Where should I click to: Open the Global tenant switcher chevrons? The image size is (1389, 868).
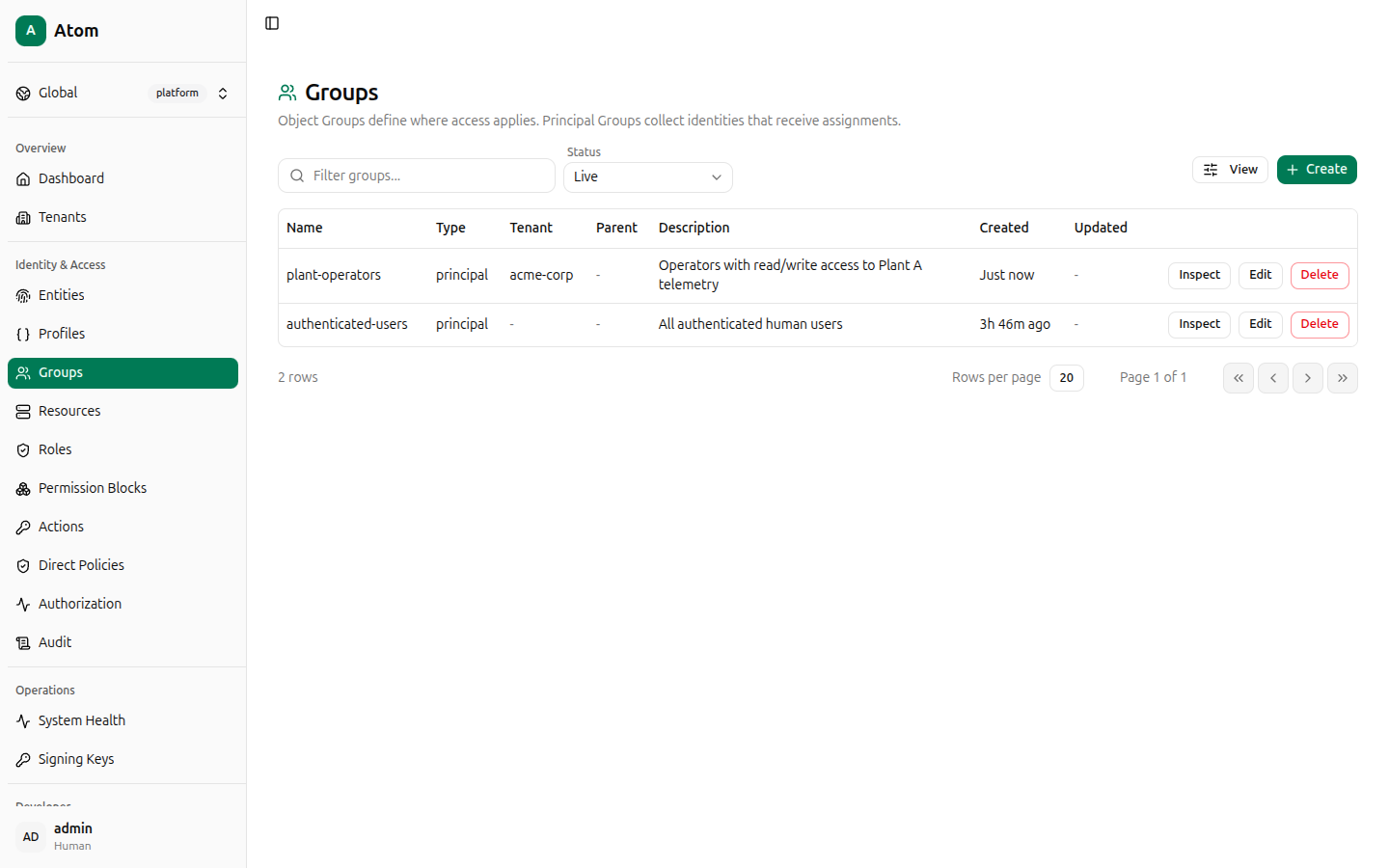223,94
